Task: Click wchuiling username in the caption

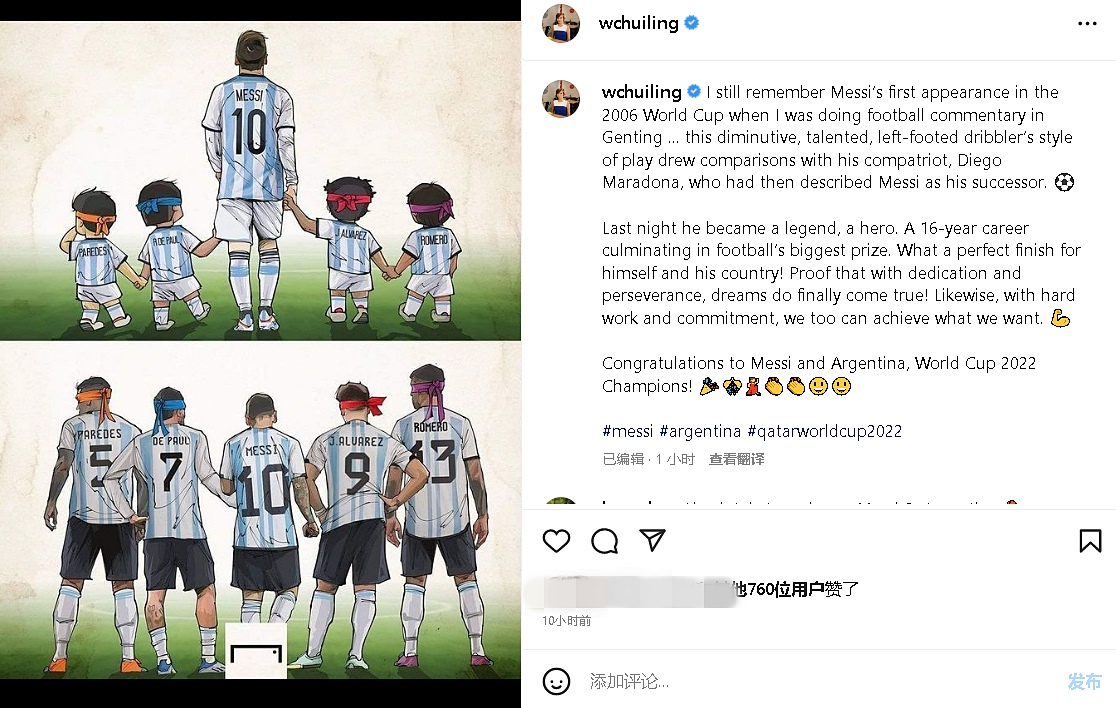Action: [x=641, y=92]
